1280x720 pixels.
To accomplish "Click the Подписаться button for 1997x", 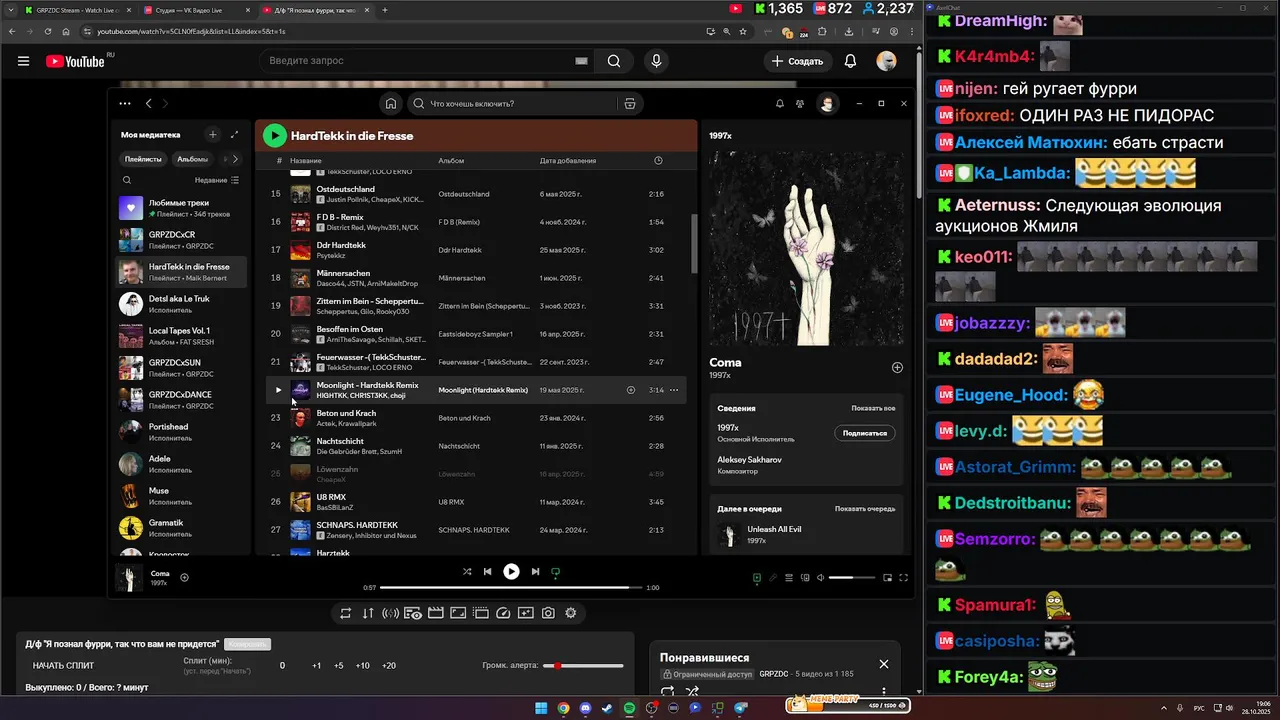I will [x=864, y=433].
